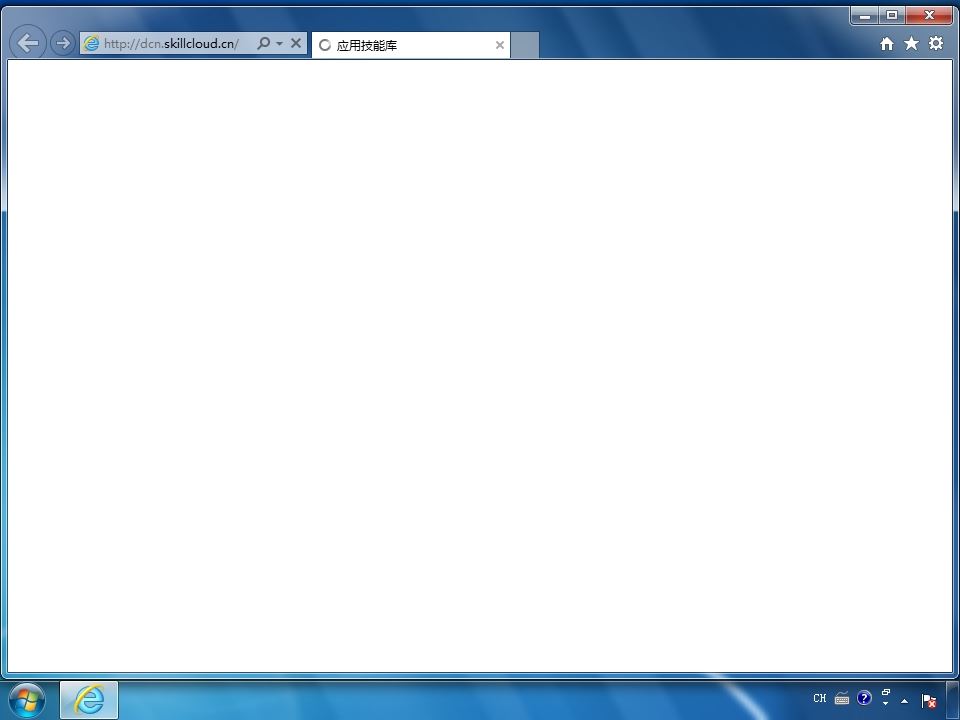The height and width of the screenshot is (720, 960).
Task: Go back using the browser Back arrow
Action: pyautogui.click(x=28, y=43)
